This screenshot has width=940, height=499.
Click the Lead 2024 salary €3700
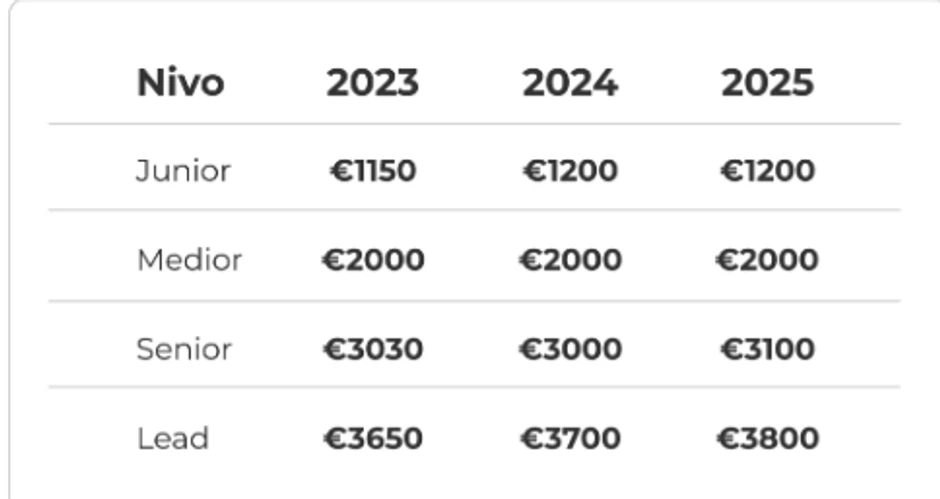(569, 438)
